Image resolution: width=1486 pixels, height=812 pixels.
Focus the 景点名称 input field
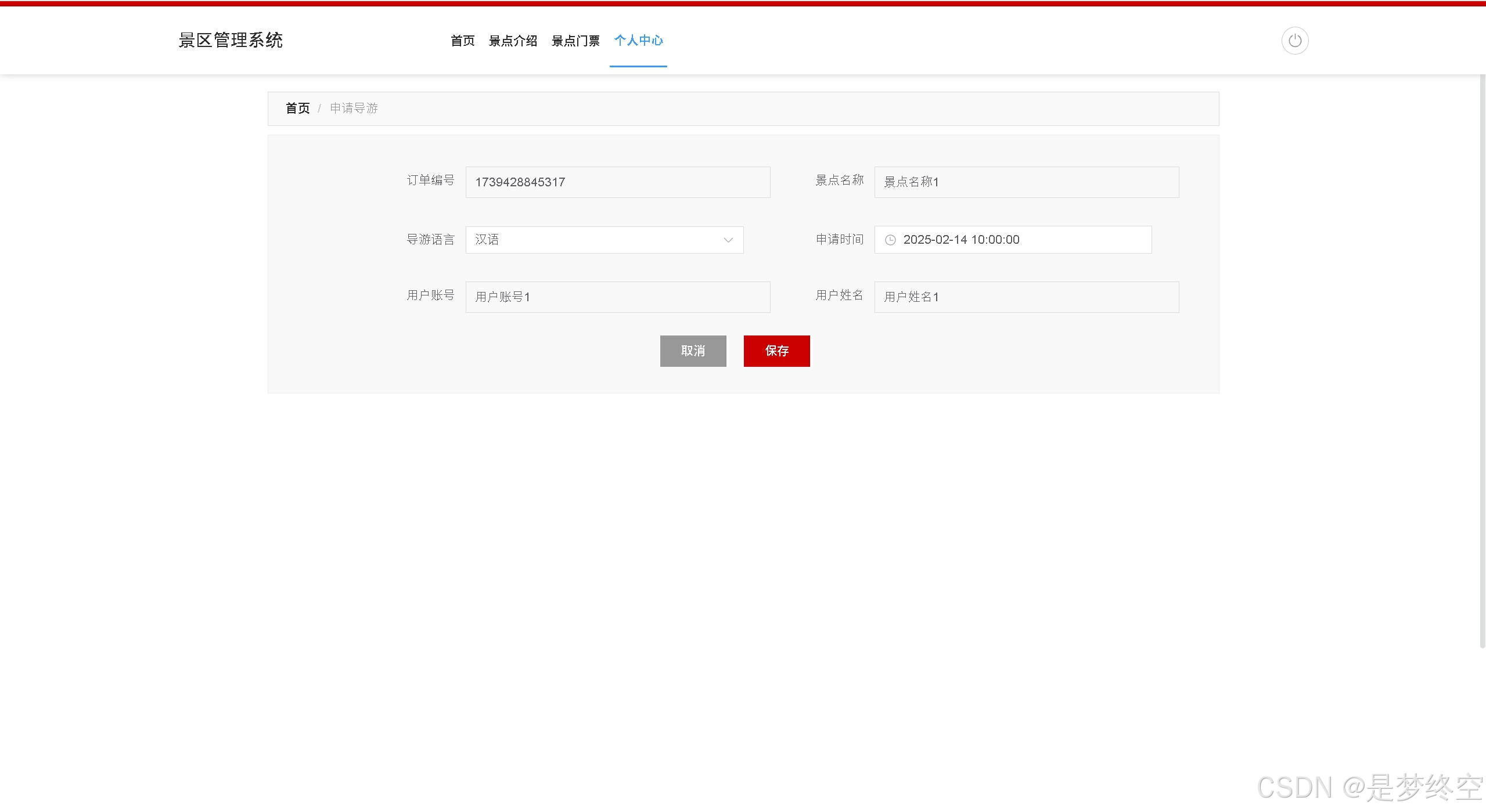tap(1026, 182)
